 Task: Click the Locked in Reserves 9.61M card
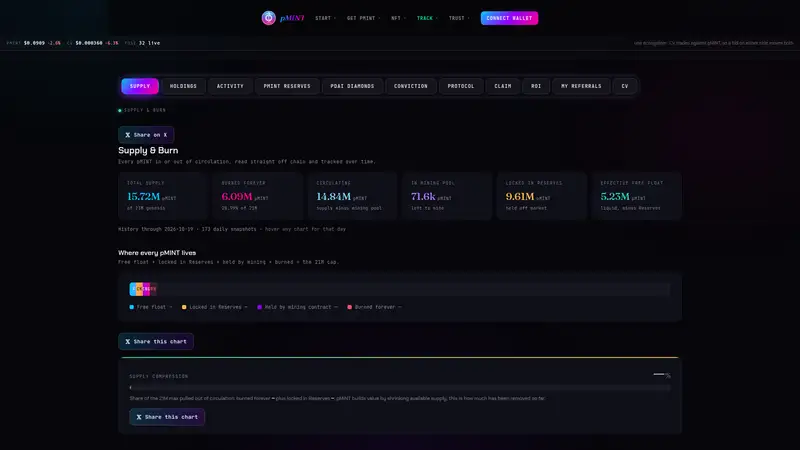(542, 196)
